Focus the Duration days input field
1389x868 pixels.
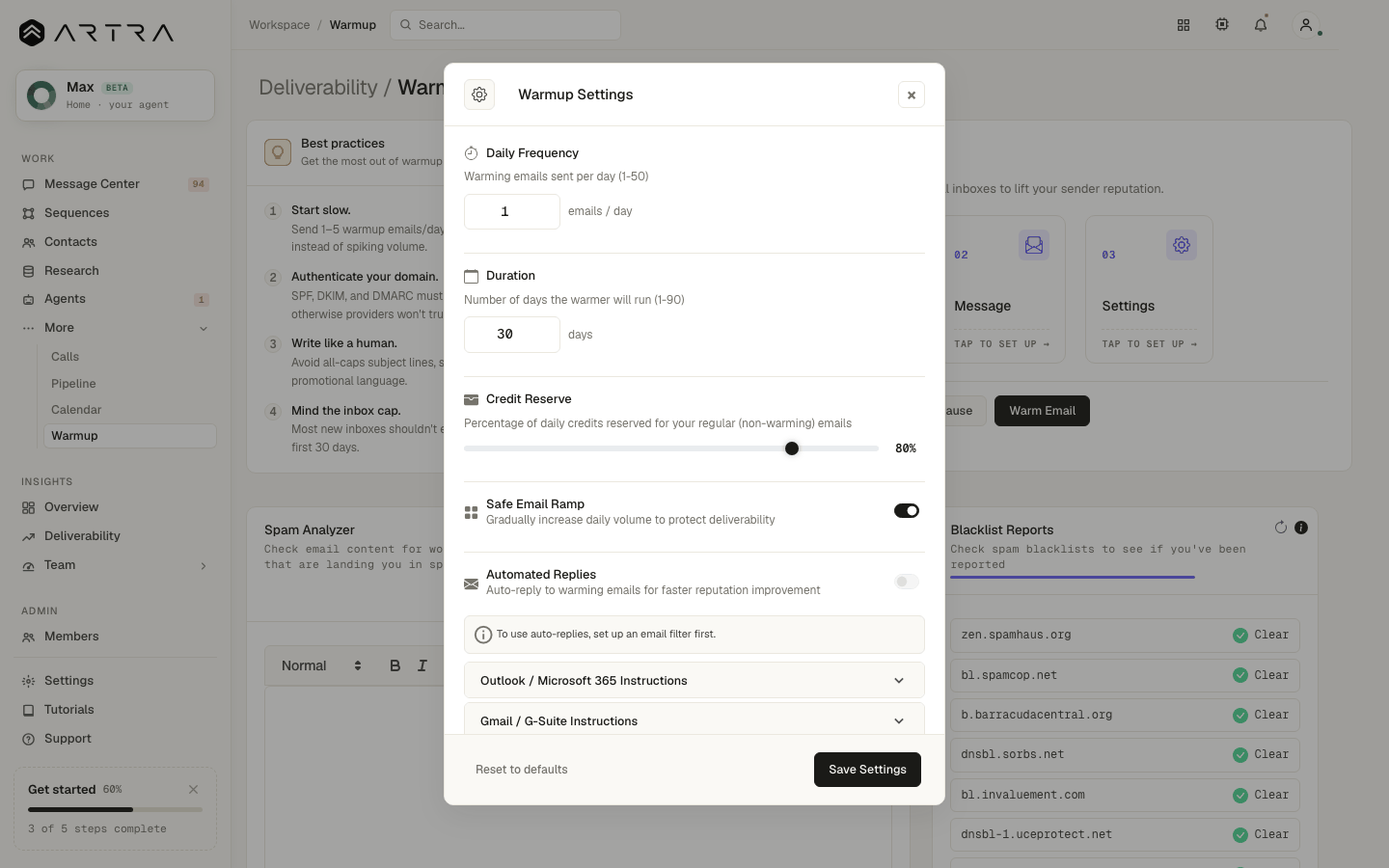tap(512, 335)
